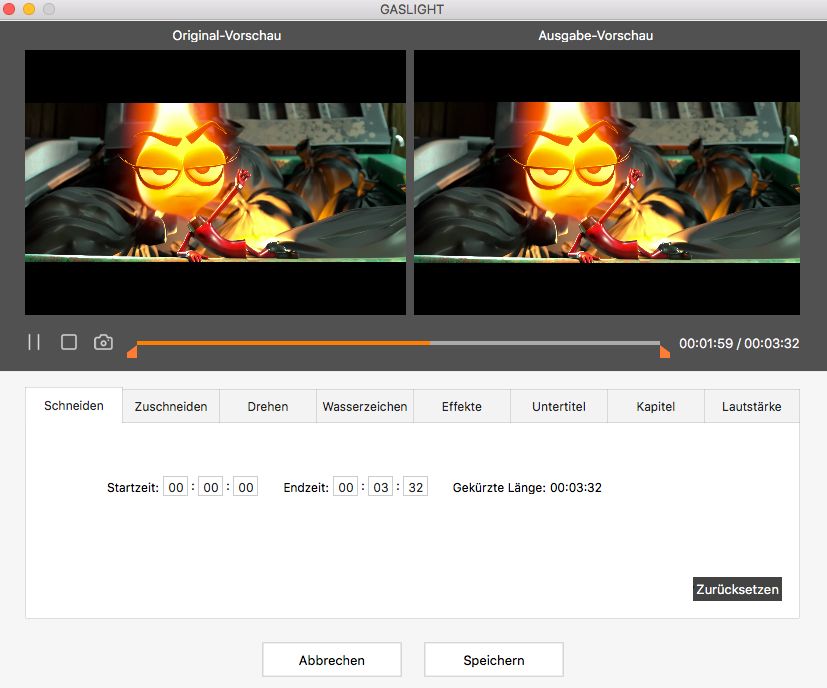Open the Untertitel tab

point(559,406)
